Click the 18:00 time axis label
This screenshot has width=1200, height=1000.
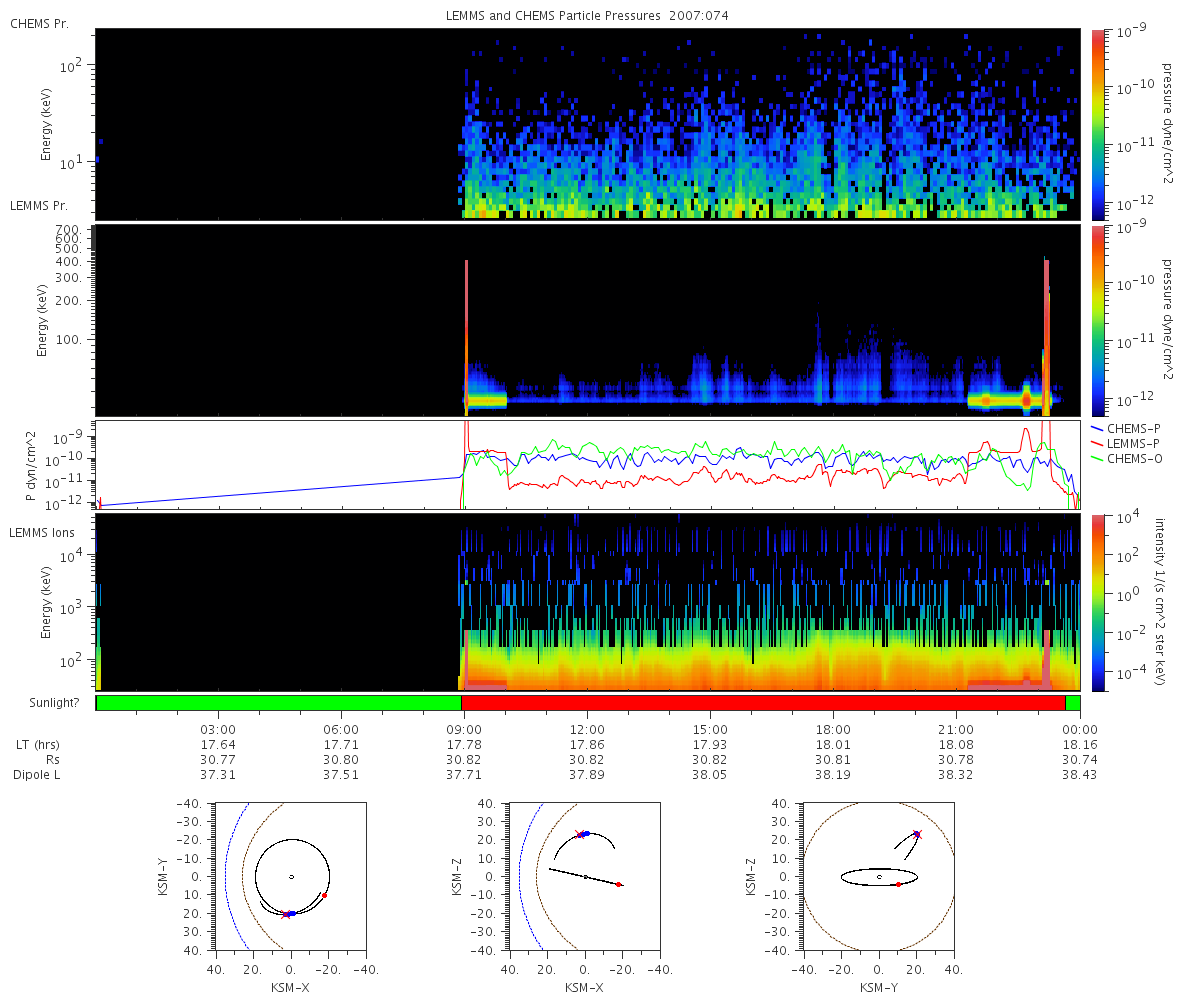[833, 730]
